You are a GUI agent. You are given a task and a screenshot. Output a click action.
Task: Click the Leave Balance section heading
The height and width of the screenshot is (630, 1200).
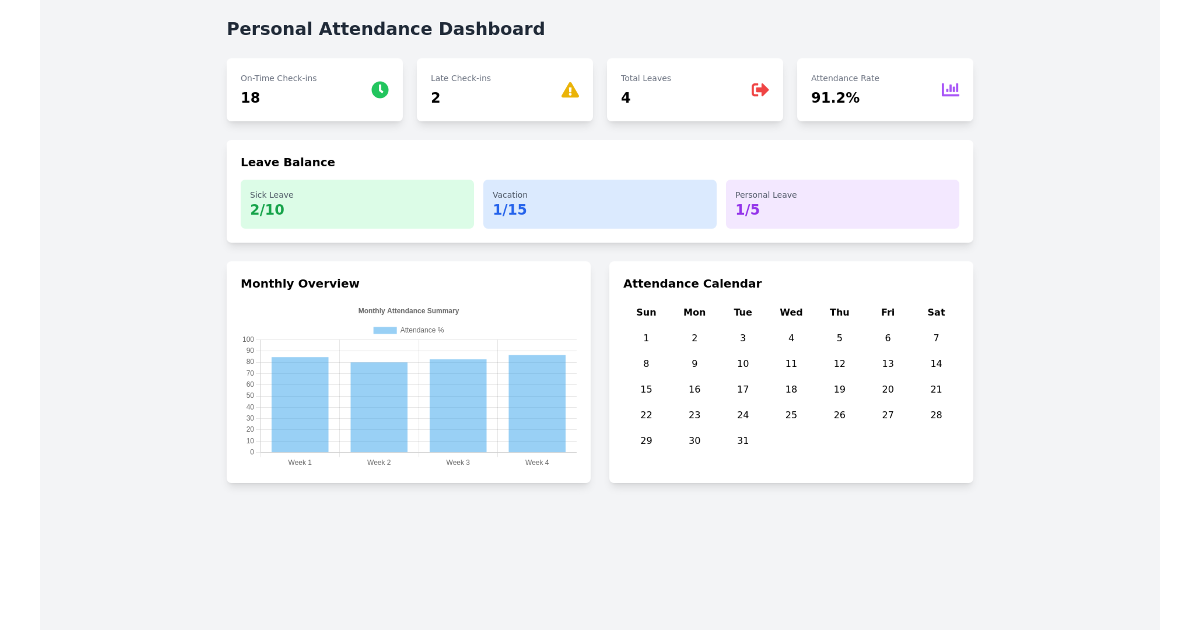288,162
